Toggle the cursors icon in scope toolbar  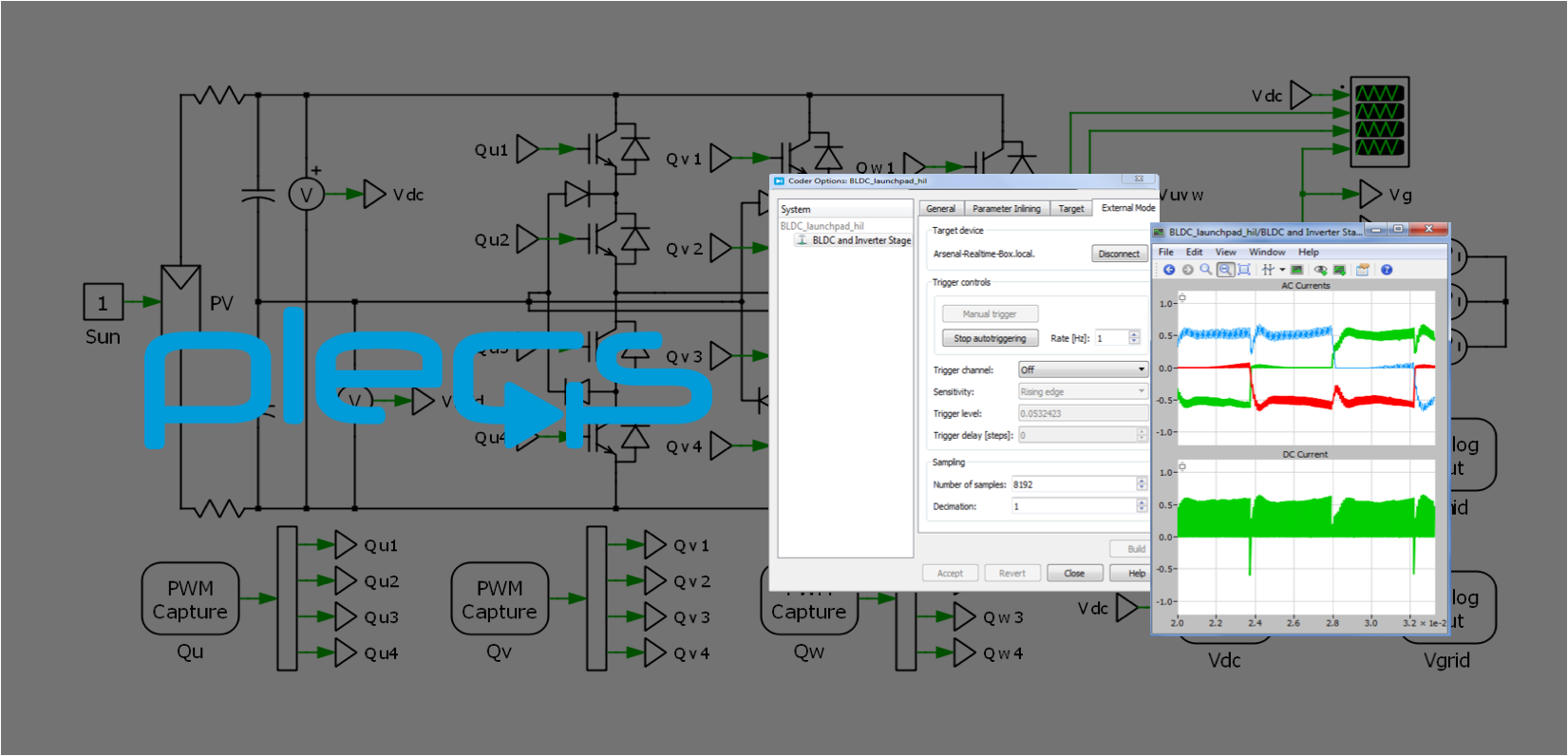pos(1267,270)
